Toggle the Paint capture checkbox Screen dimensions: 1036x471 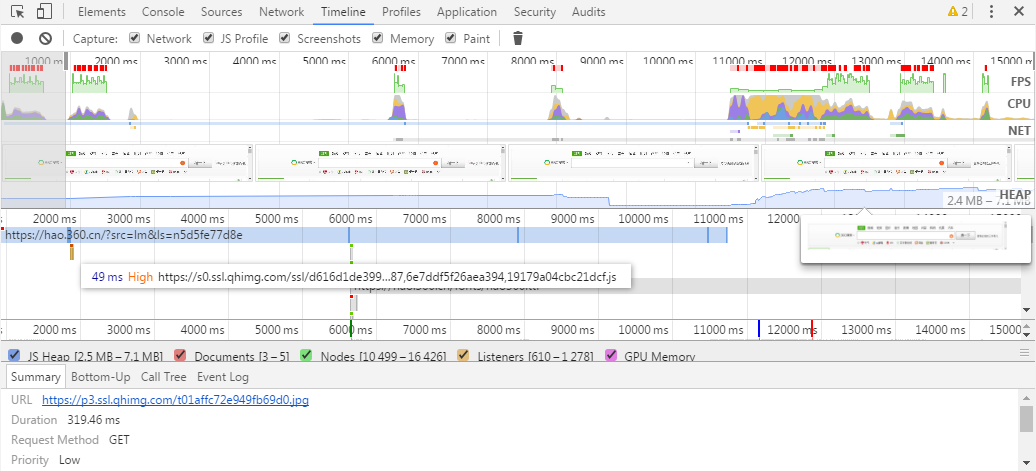pyautogui.click(x=452, y=38)
